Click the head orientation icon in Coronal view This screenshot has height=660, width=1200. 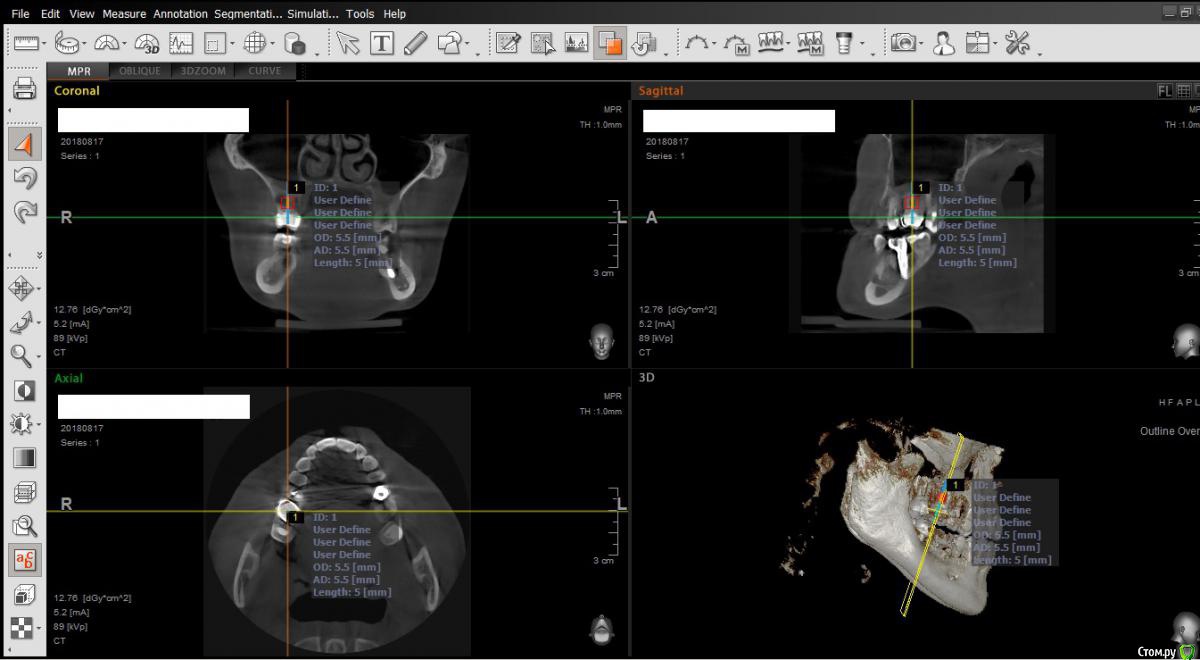[x=601, y=343]
